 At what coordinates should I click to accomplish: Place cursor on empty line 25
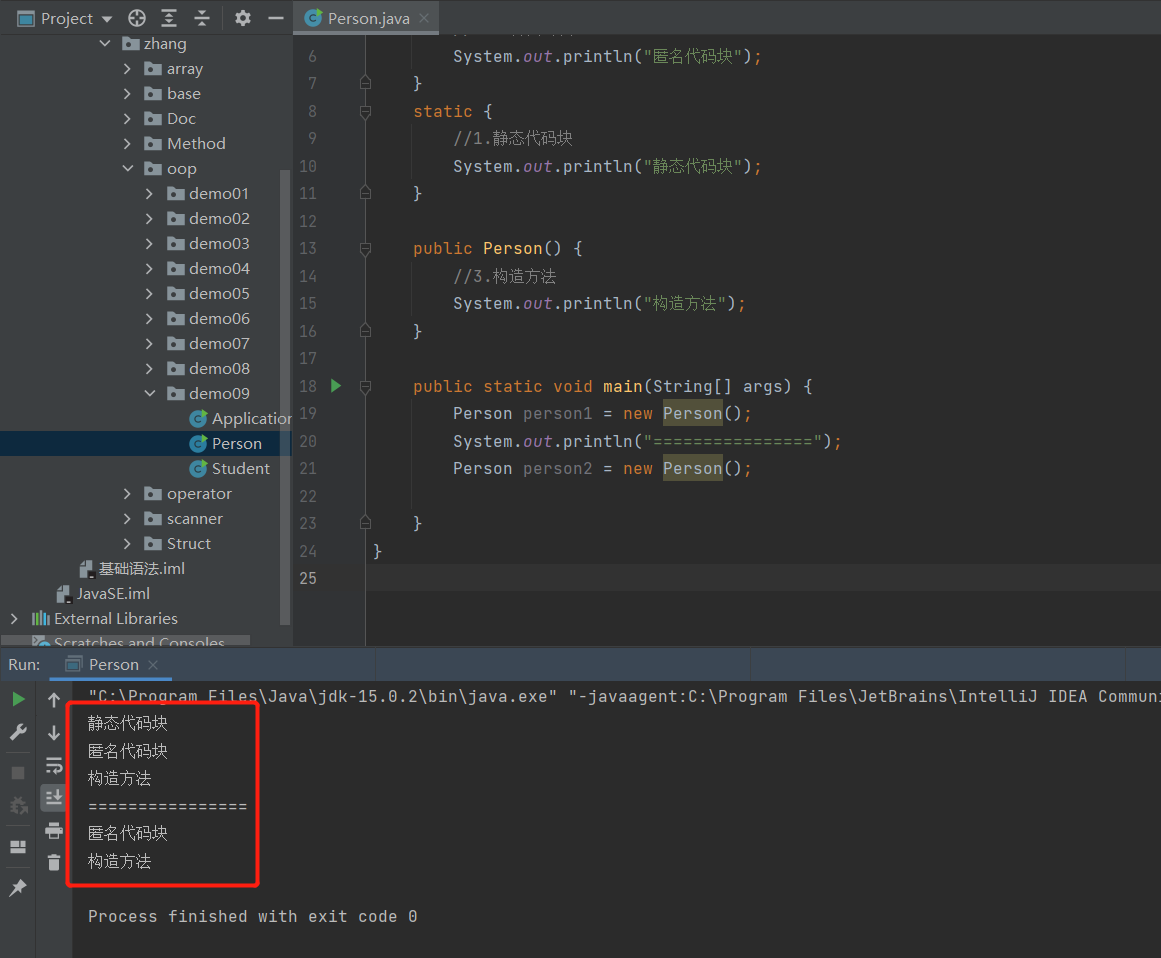coord(763,578)
